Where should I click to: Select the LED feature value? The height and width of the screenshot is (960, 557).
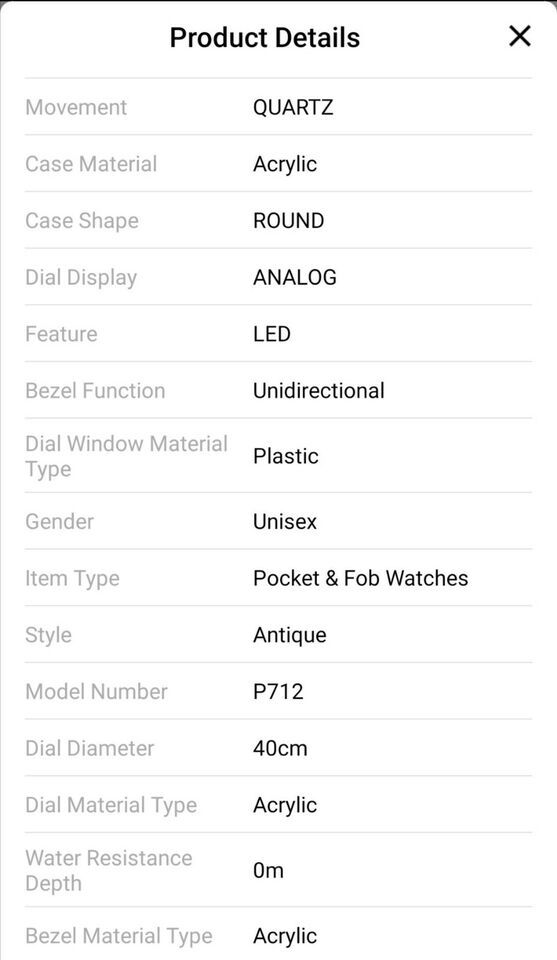point(272,334)
